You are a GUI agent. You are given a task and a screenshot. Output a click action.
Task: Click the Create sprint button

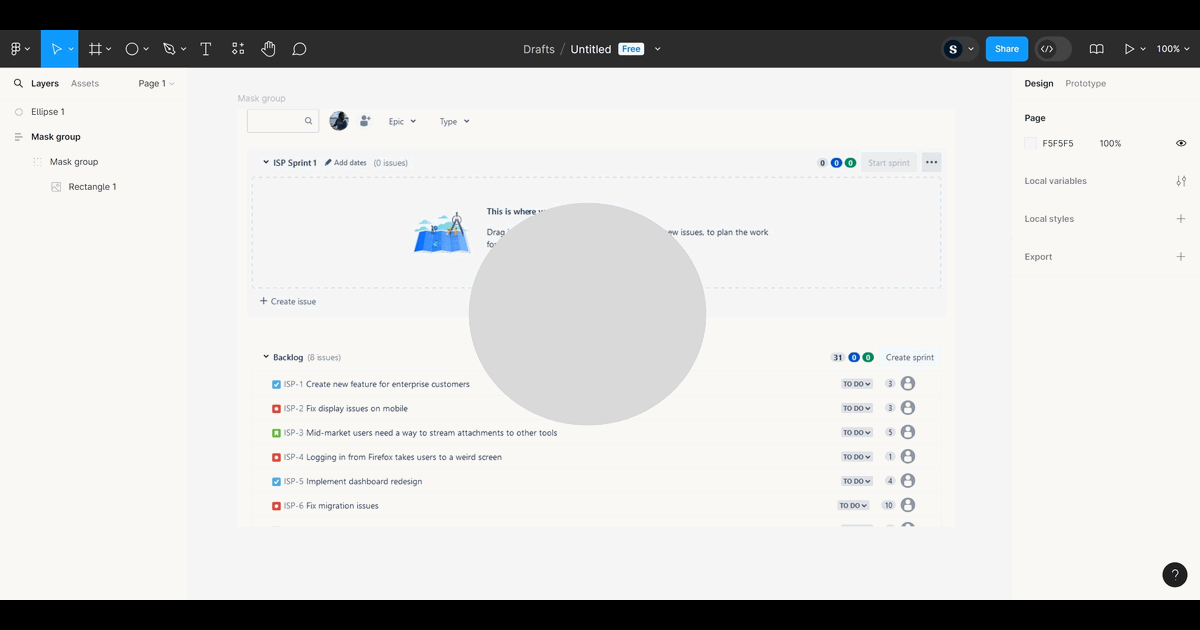pos(910,357)
